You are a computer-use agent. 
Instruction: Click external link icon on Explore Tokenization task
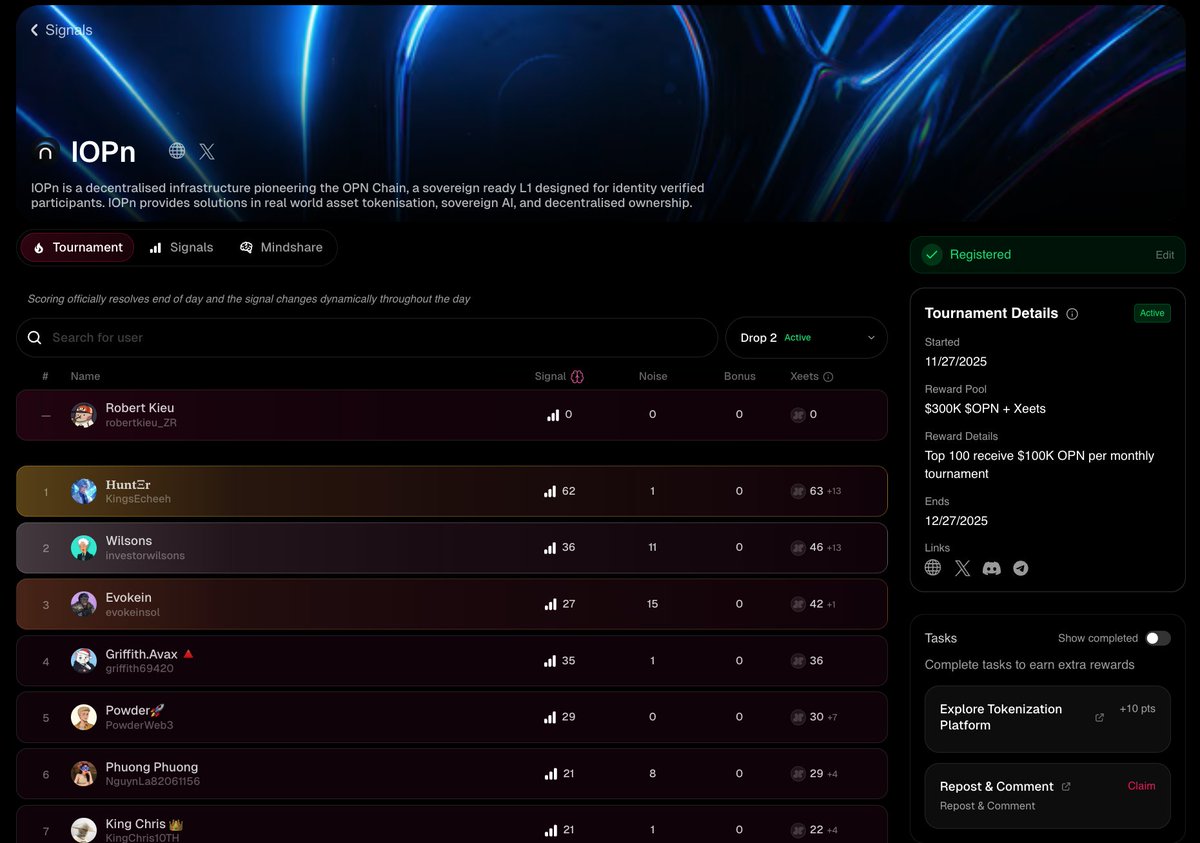click(1100, 718)
